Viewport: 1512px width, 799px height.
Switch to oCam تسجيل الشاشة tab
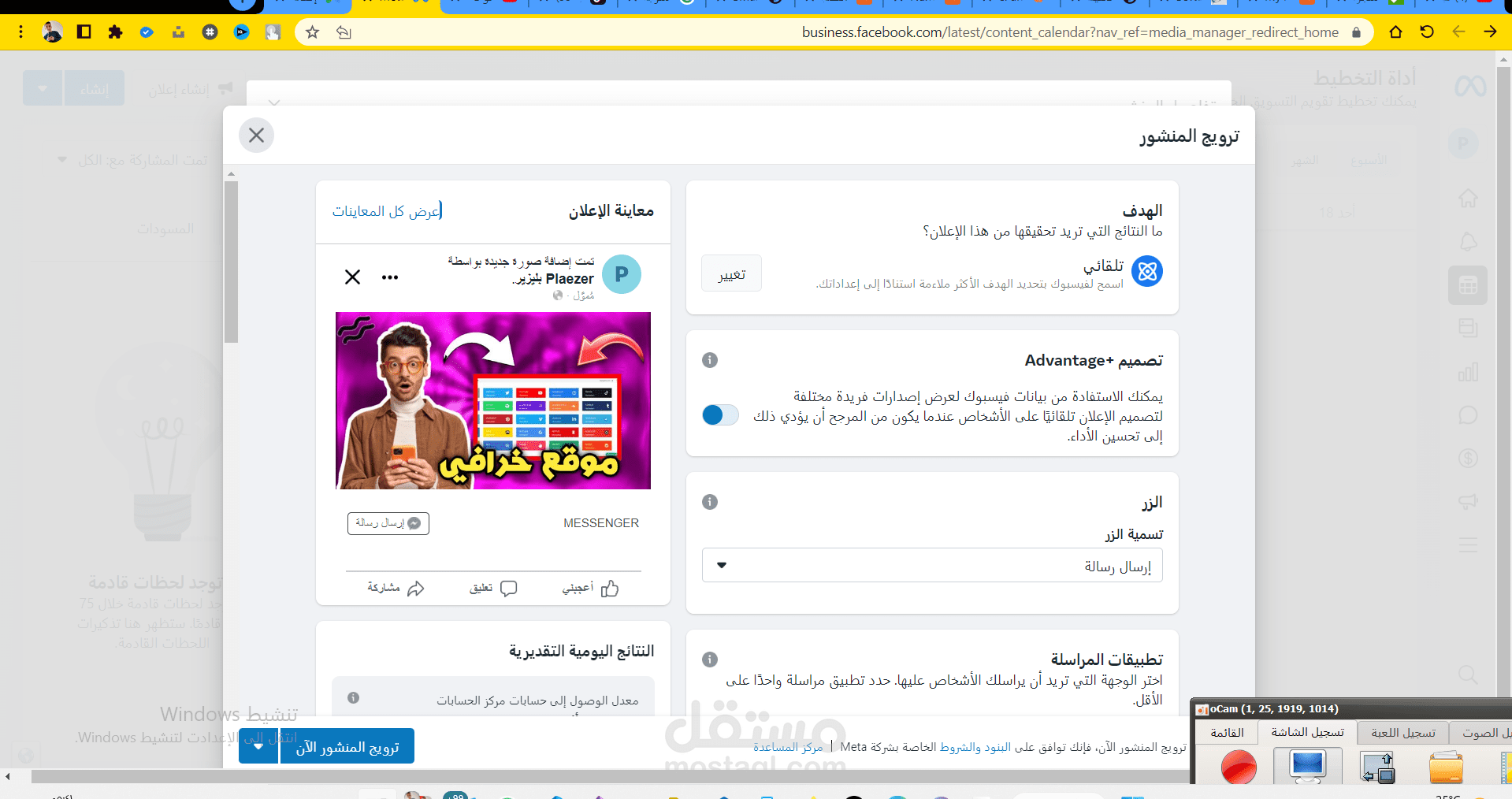pos(1308,733)
